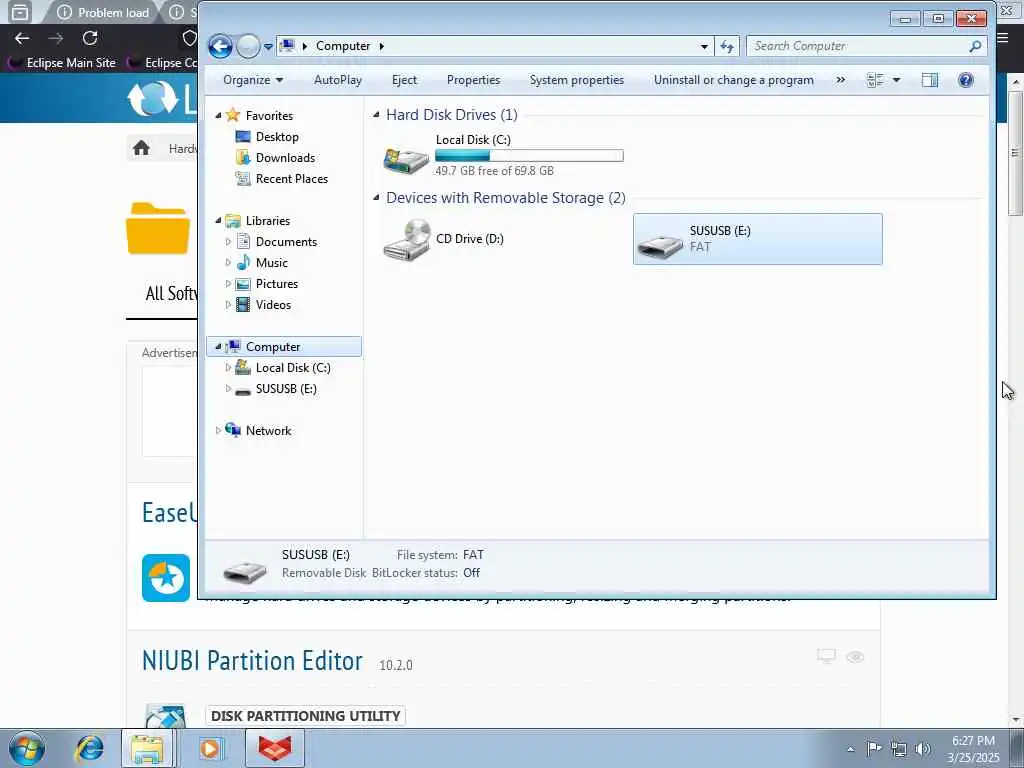
Task: Click the greyed Forward arrow in Explorer
Action: 248,46
